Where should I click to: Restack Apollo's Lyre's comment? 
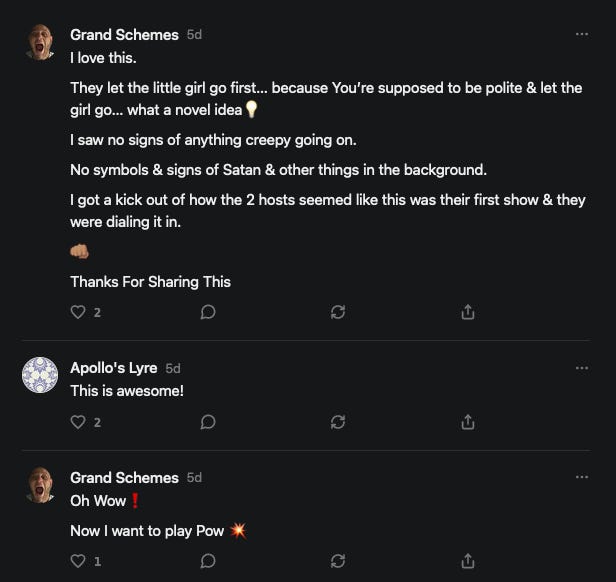coord(338,422)
